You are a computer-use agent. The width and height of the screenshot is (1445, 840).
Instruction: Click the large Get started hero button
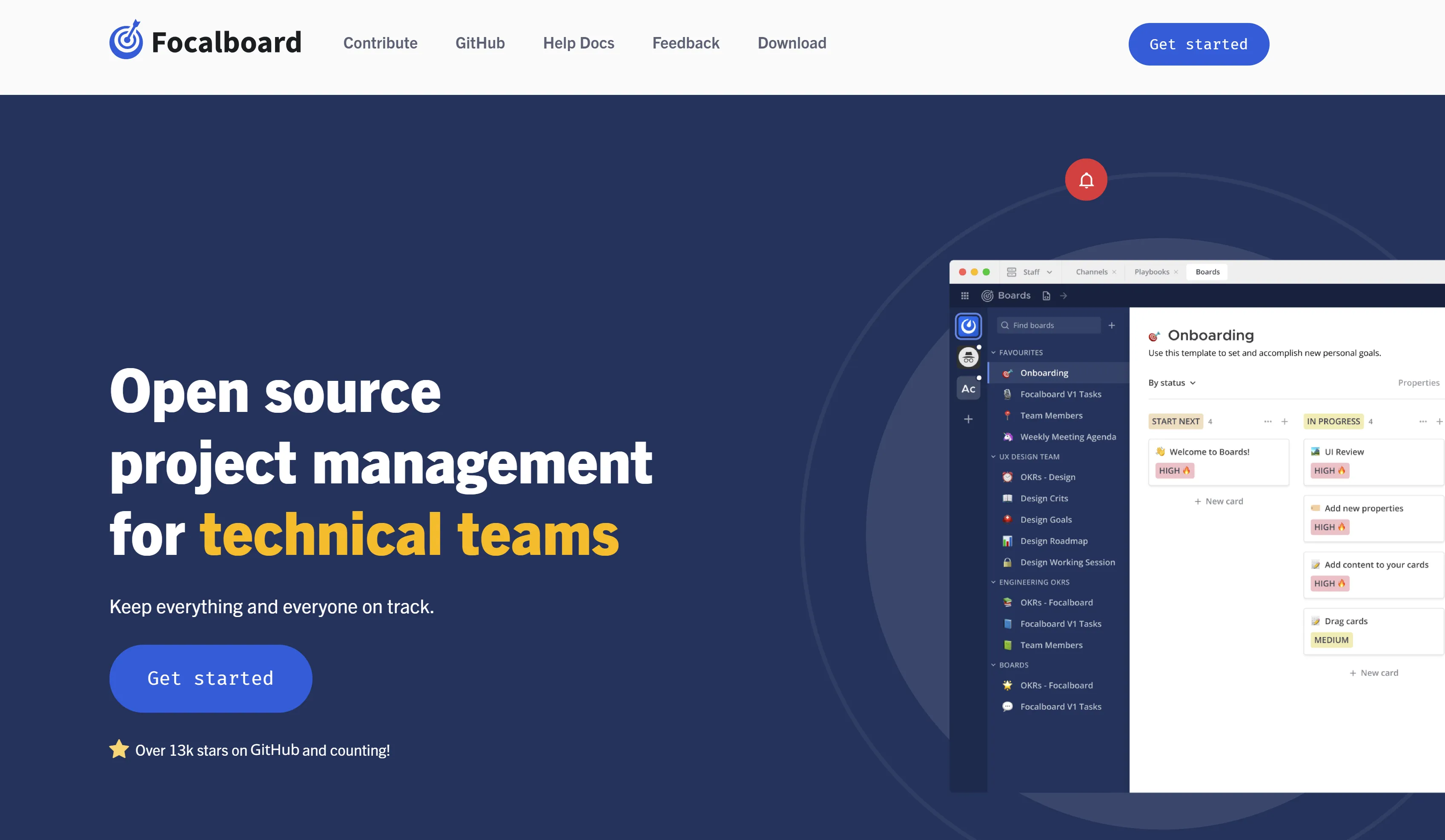[210, 678]
